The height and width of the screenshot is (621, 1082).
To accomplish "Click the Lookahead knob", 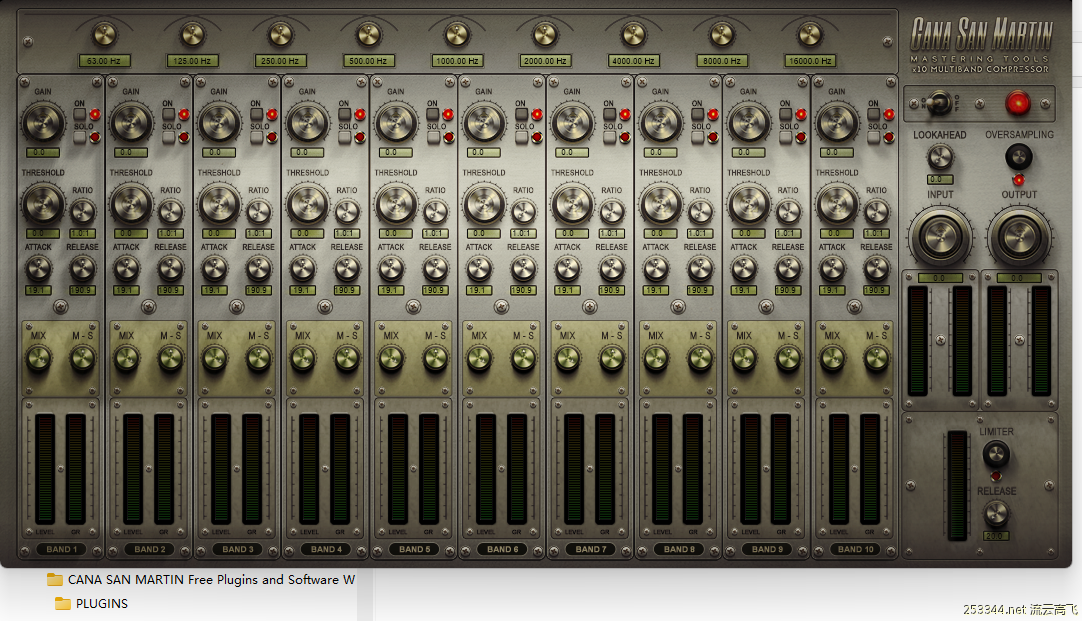I will 940,157.
